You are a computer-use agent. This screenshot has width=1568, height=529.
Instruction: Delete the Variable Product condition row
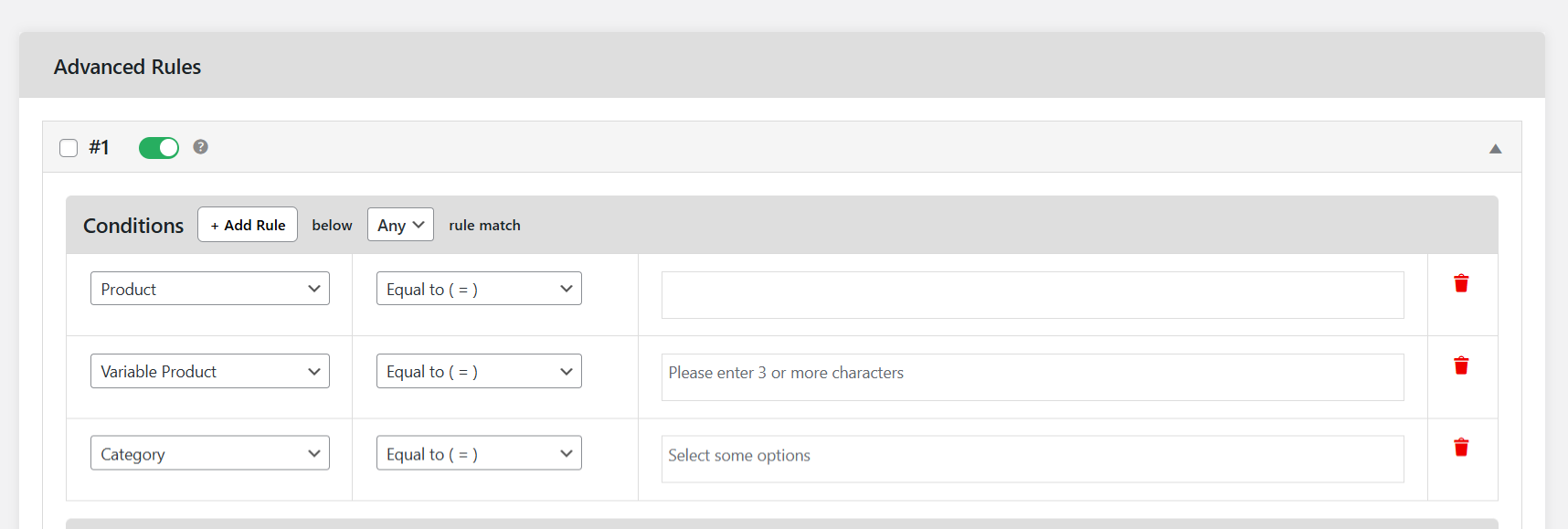point(1461,365)
